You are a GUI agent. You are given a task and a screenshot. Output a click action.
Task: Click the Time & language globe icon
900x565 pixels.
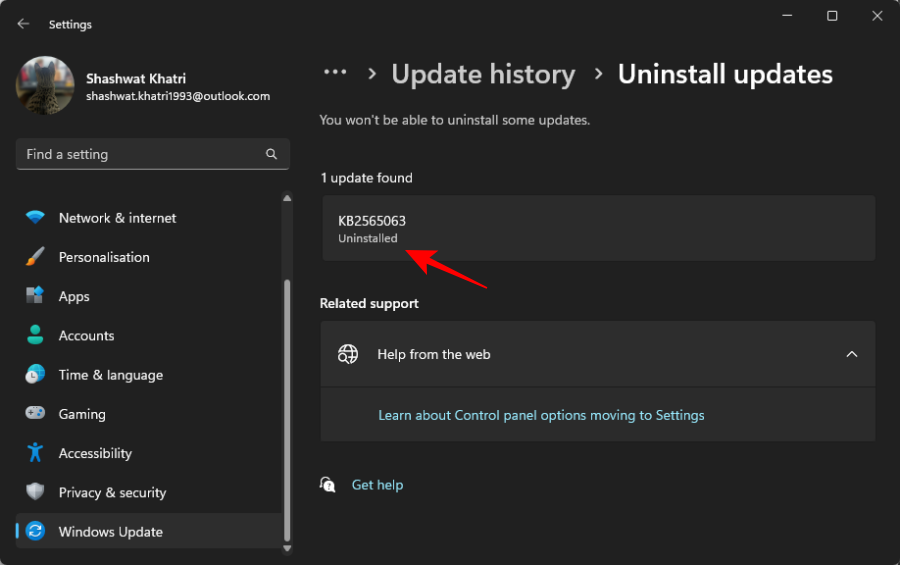[x=35, y=375]
